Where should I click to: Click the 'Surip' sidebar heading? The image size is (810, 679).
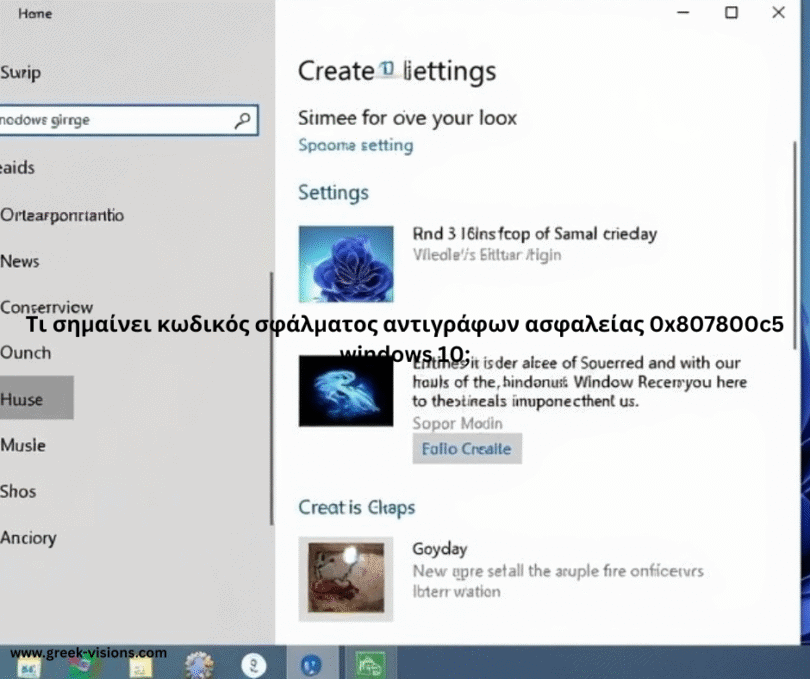tap(20, 73)
